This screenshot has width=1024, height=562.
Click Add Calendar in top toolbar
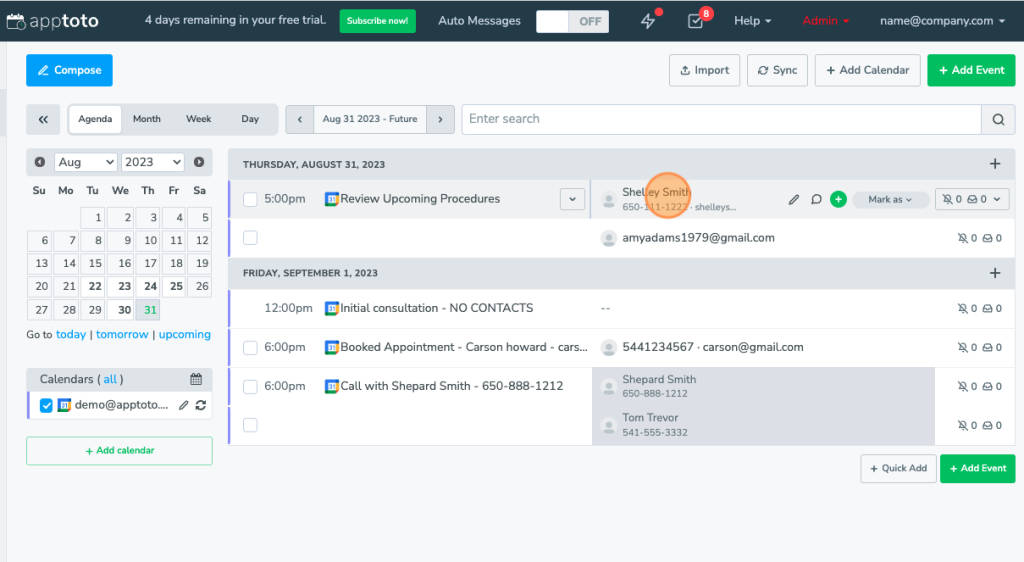867,70
